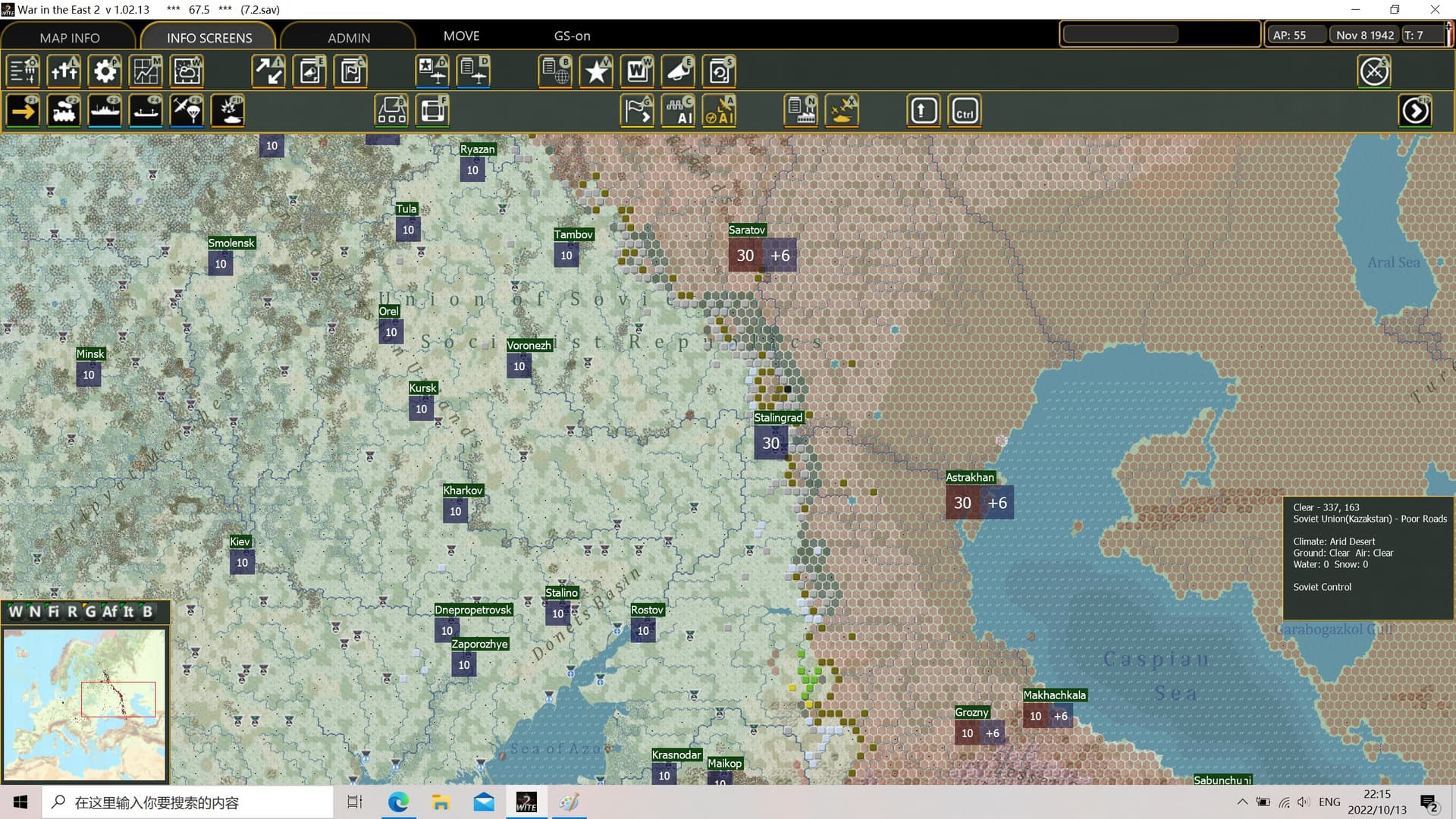This screenshot has height=819, width=1456.
Task: Open the megaphone events icon (E)
Action: point(678,71)
